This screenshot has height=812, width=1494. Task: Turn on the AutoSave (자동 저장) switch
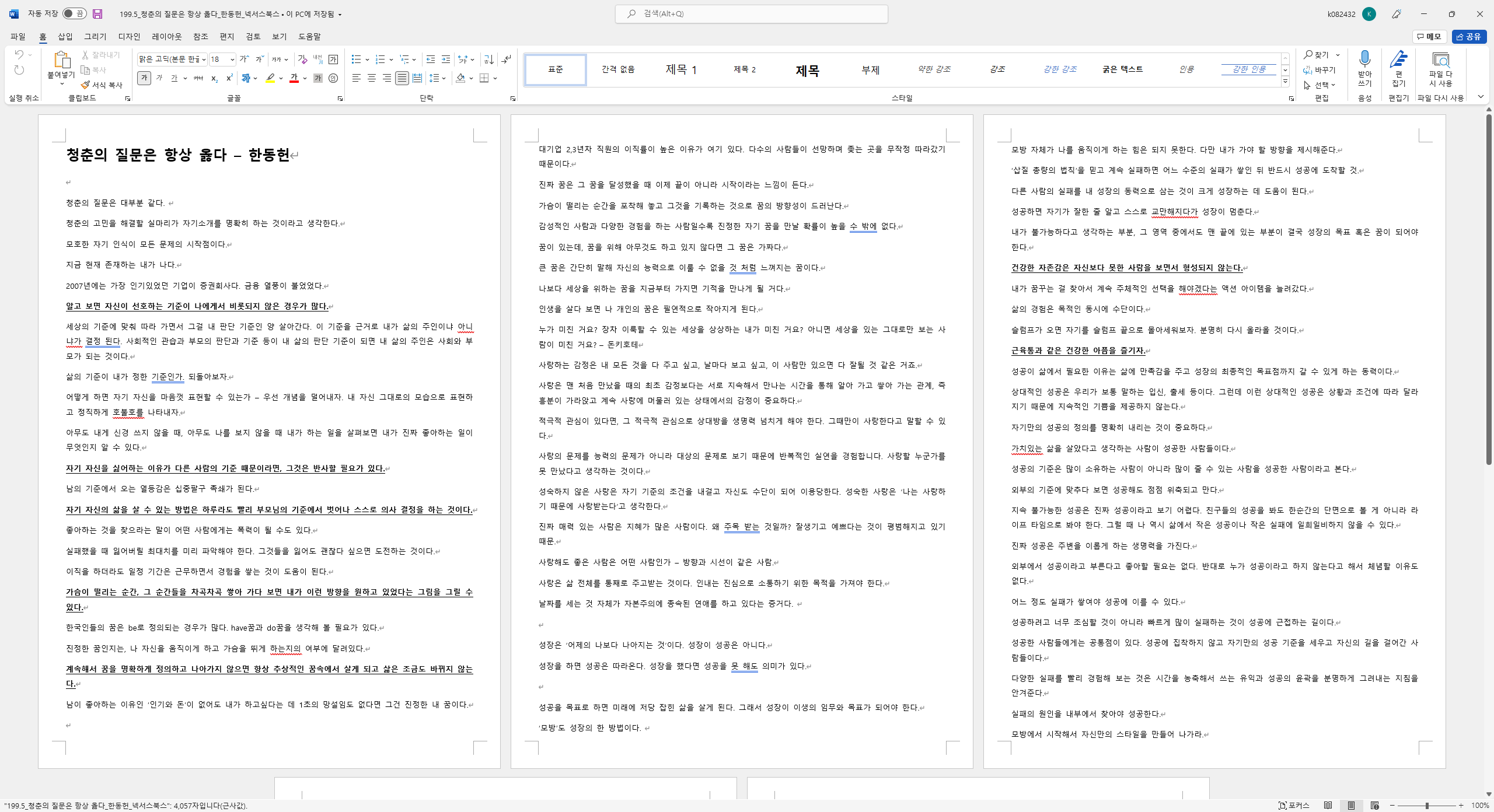click(74, 13)
